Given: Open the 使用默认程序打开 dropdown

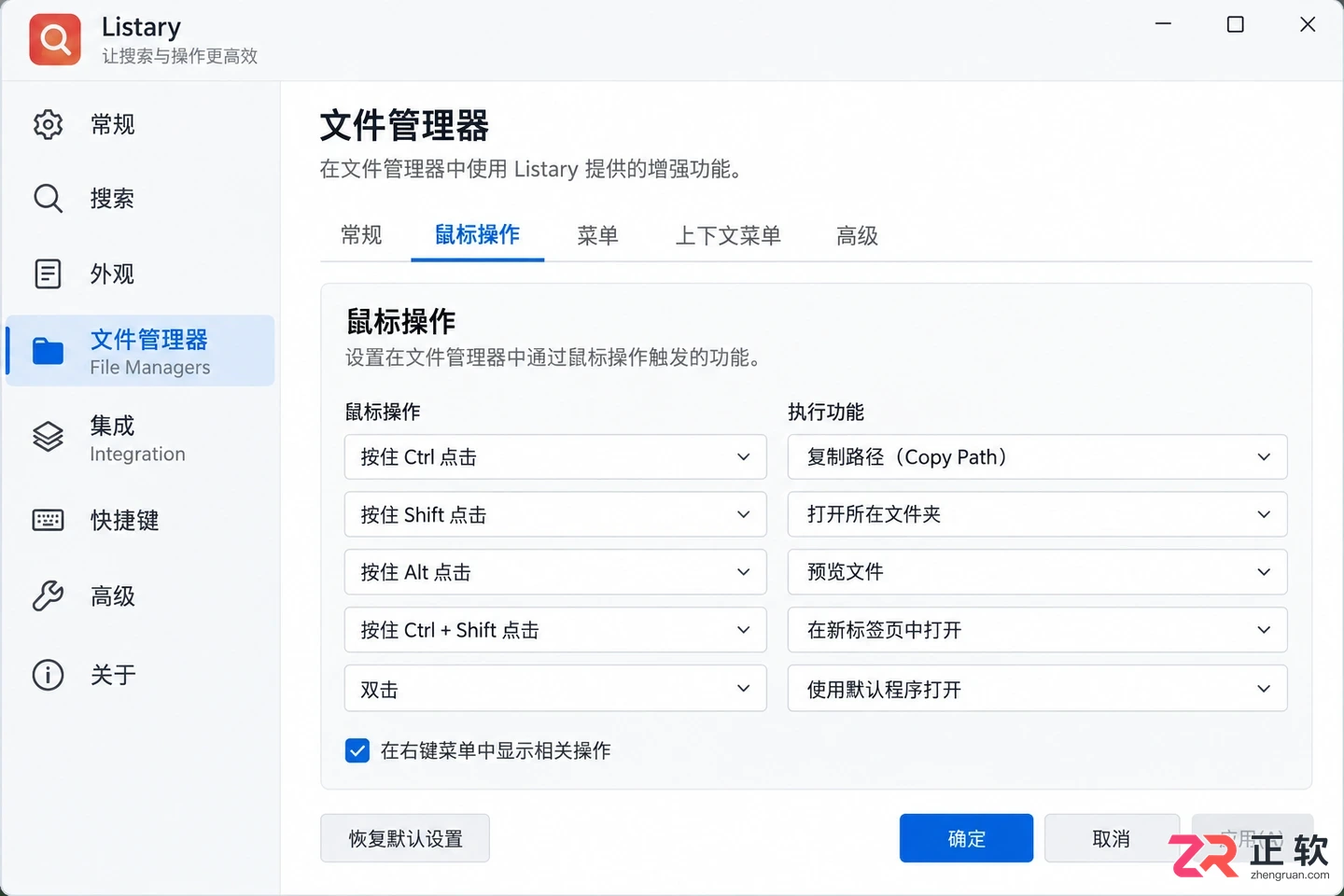Looking at the screenshot, I should [x=1037, y=689].
